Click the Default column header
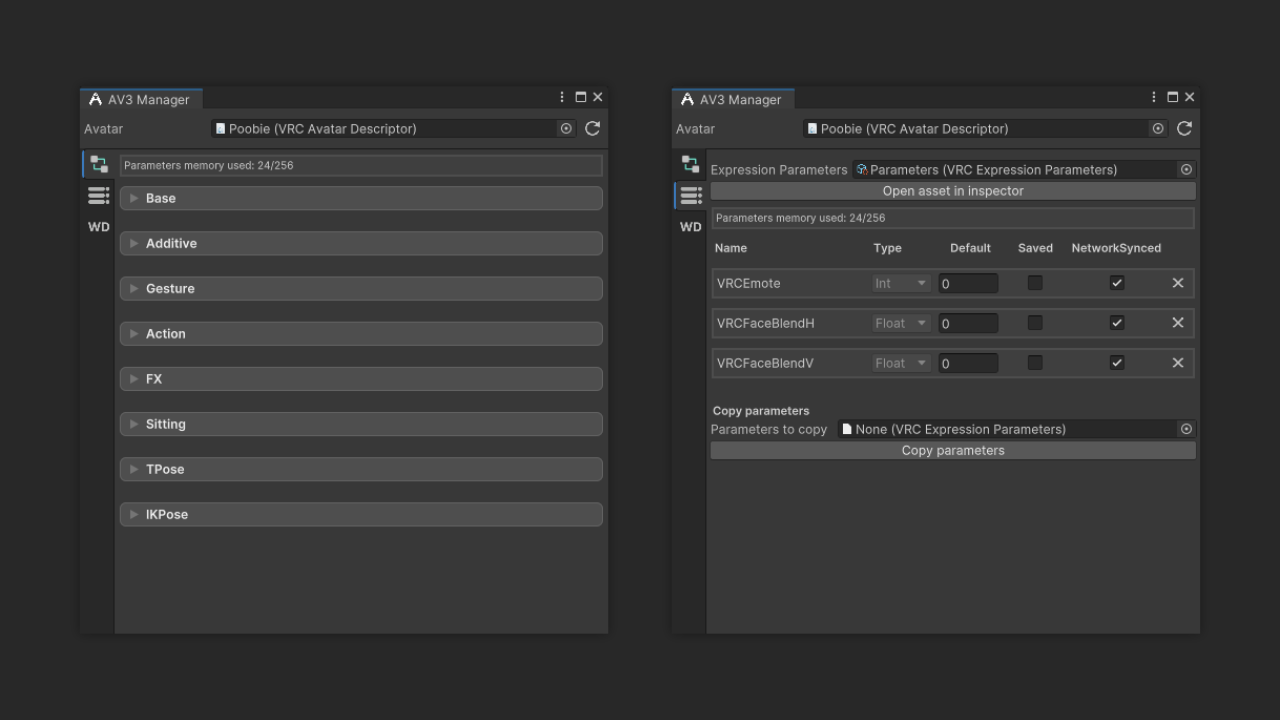 pyautogui.click(x=970, y=248)
